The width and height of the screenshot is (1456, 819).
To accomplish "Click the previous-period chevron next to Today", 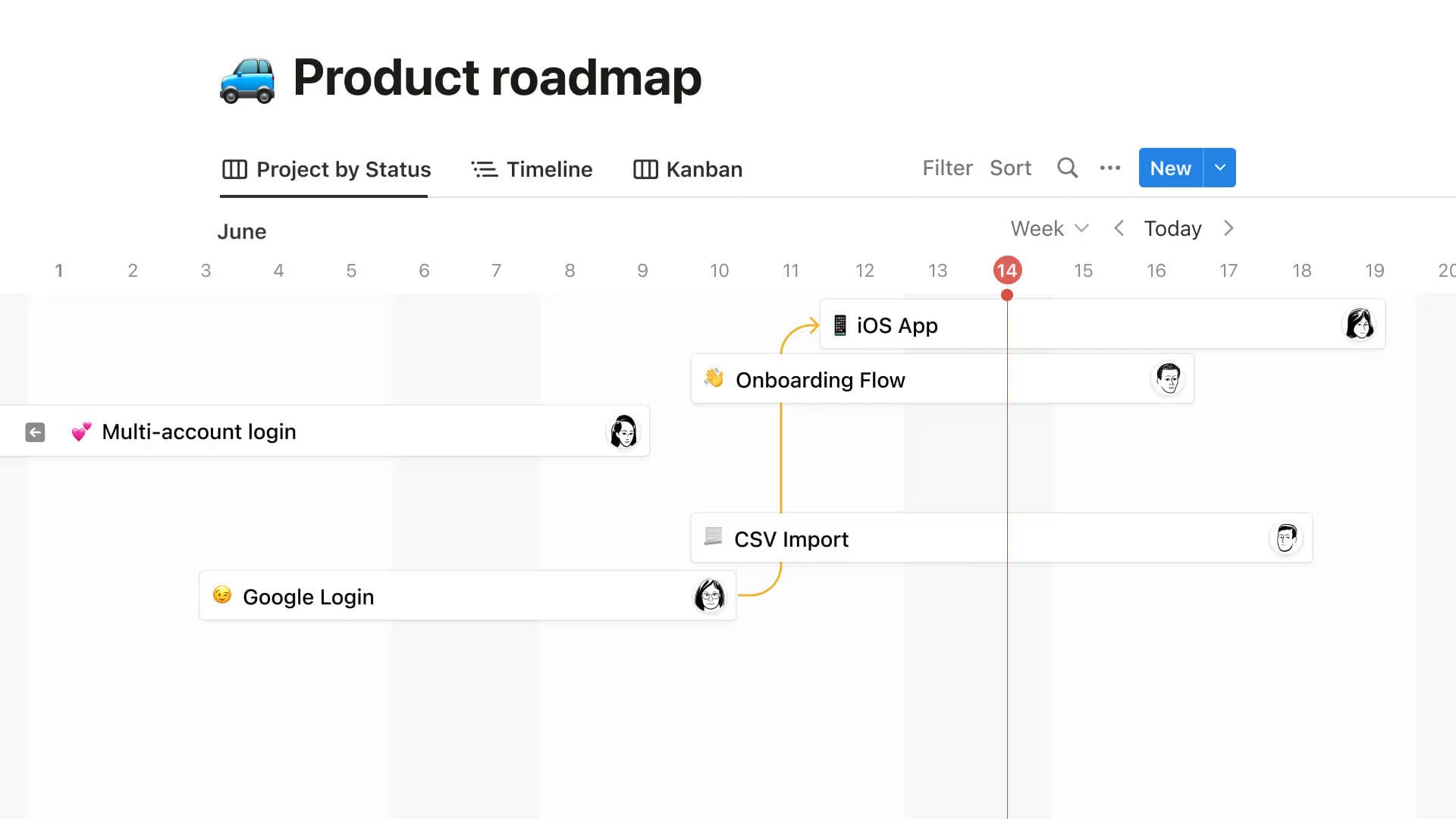I will pos(1119,228).
